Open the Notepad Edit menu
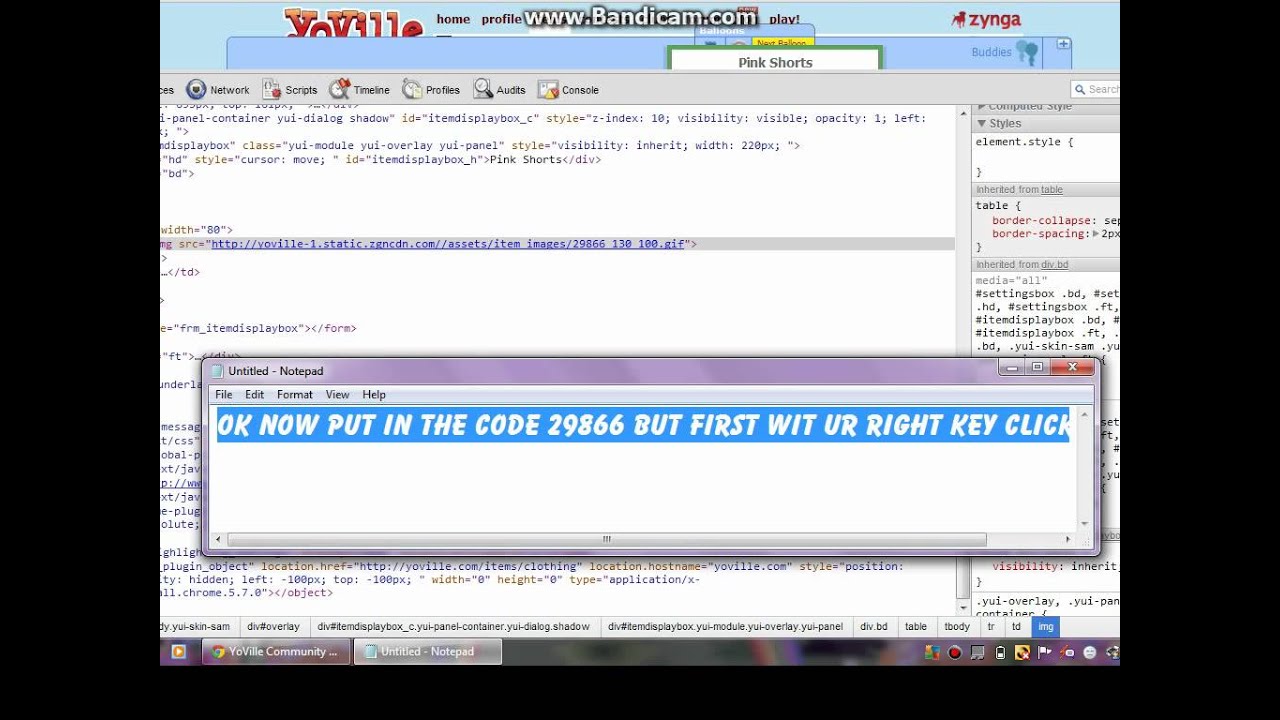 (254, 395)
